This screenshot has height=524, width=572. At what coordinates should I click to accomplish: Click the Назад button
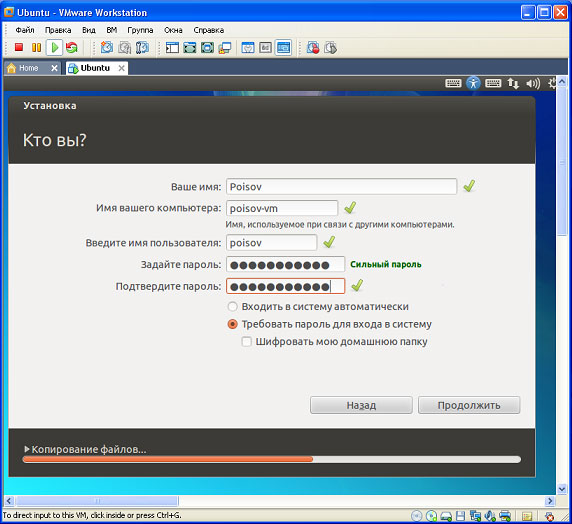361,405
